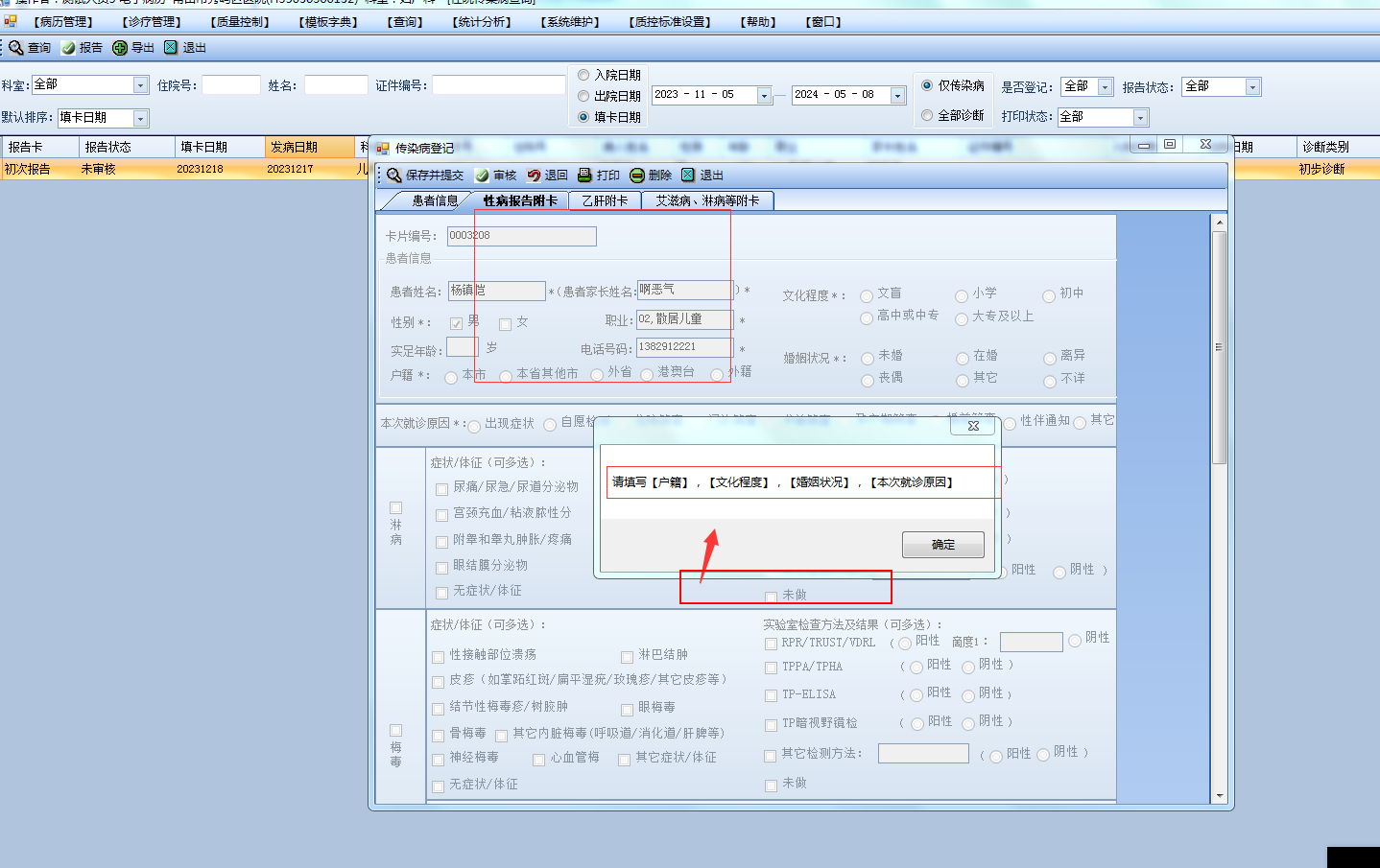This screenshot has height=868, width=1380.
Task: Expand the 报告状态 dropdown
Action: pos(1252,87)
